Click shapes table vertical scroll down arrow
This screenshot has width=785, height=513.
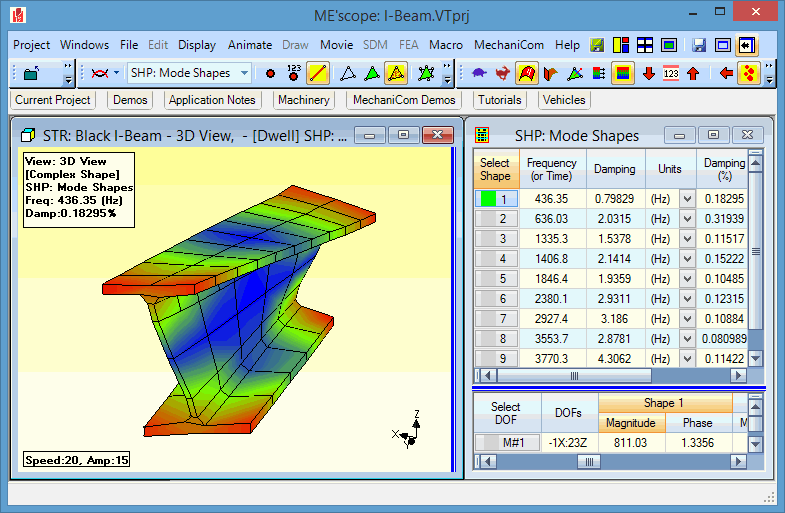[x=755, y=358]
